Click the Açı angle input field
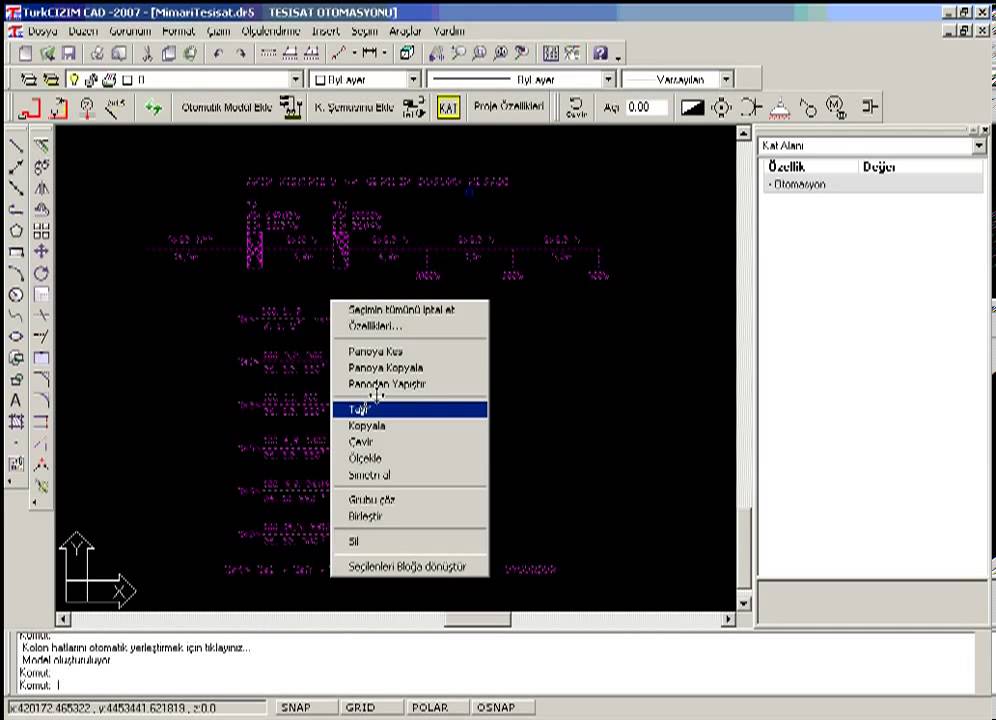The image size is (996, 720). point(647,107)
